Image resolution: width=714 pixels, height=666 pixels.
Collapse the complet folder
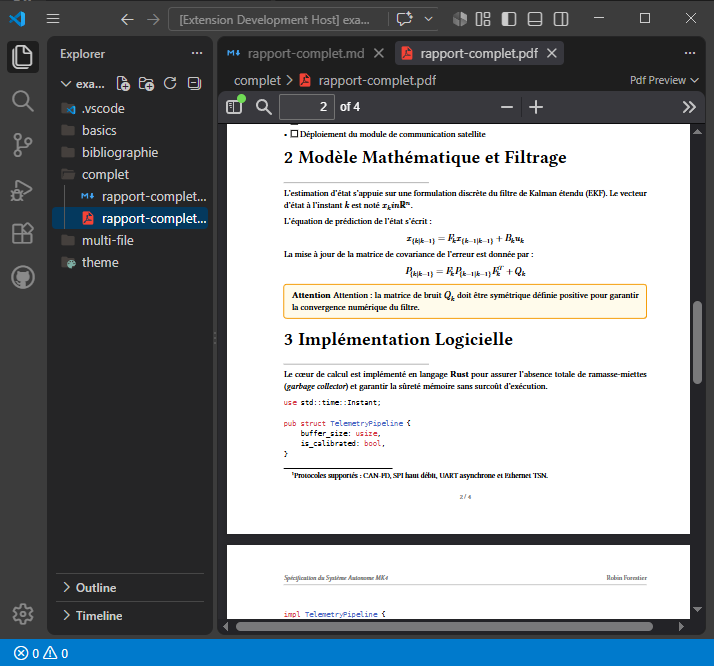(130, 174)
